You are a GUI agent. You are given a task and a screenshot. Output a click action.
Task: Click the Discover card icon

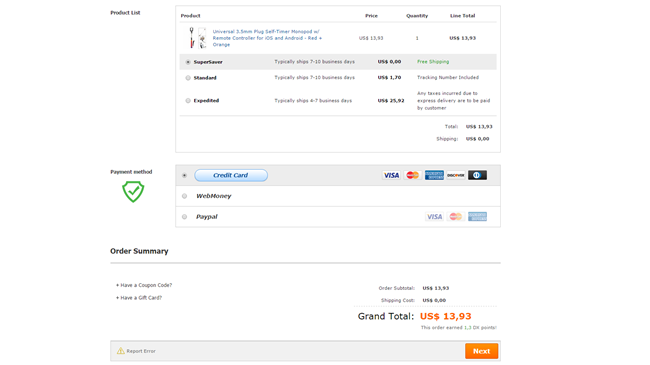pos(456,175)
